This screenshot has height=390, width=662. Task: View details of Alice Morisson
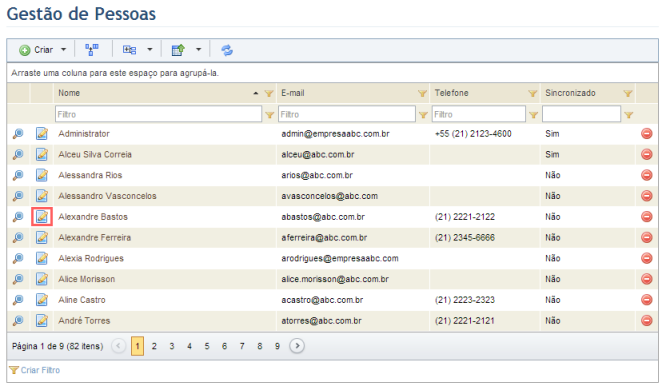coord(18,279)
